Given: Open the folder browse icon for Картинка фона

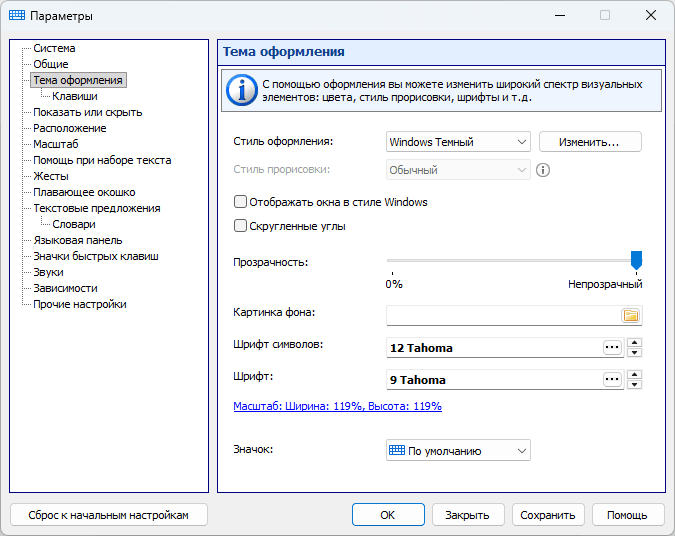Looking at the screenshot, I should point(631,316).
